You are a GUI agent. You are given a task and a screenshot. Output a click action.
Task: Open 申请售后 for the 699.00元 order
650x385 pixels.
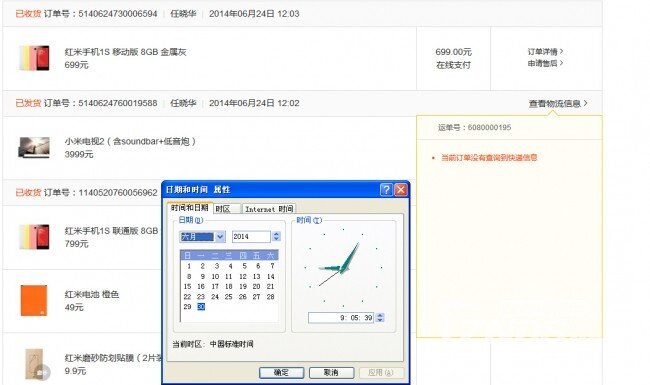tap(545, 63)
